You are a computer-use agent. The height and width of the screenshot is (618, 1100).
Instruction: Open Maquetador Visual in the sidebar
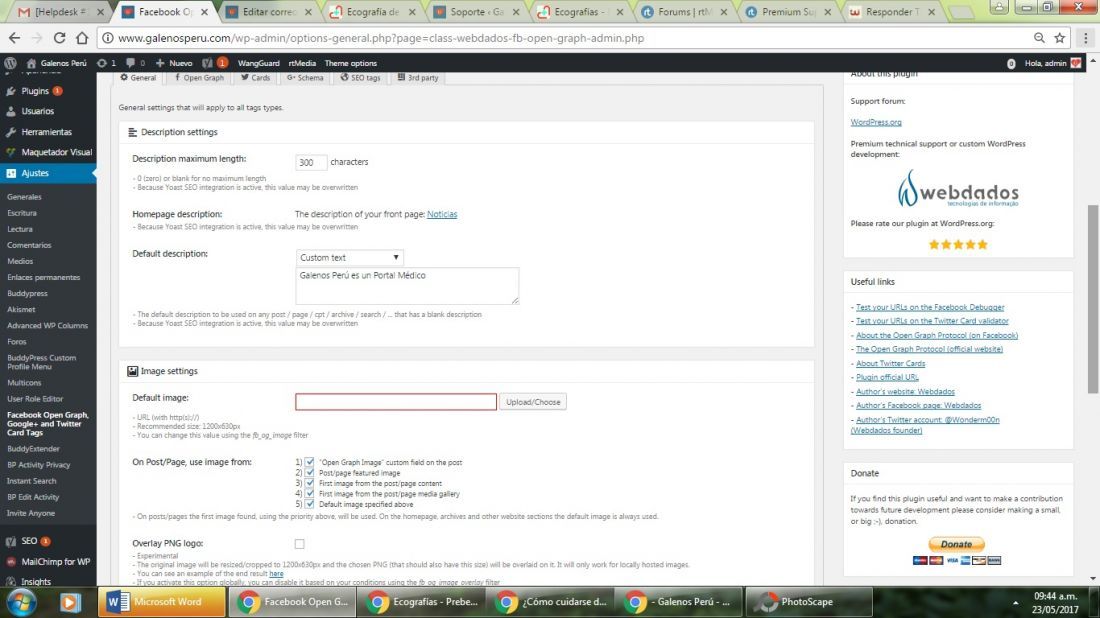click(56, 152)
